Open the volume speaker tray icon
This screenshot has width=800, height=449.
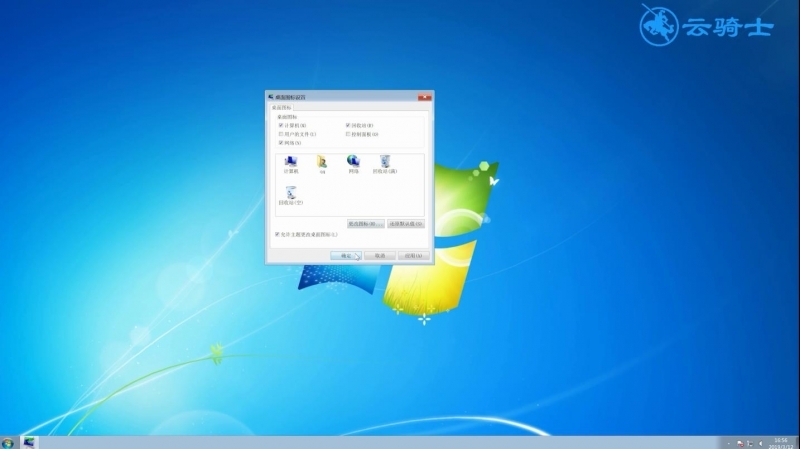click(760, 444)
